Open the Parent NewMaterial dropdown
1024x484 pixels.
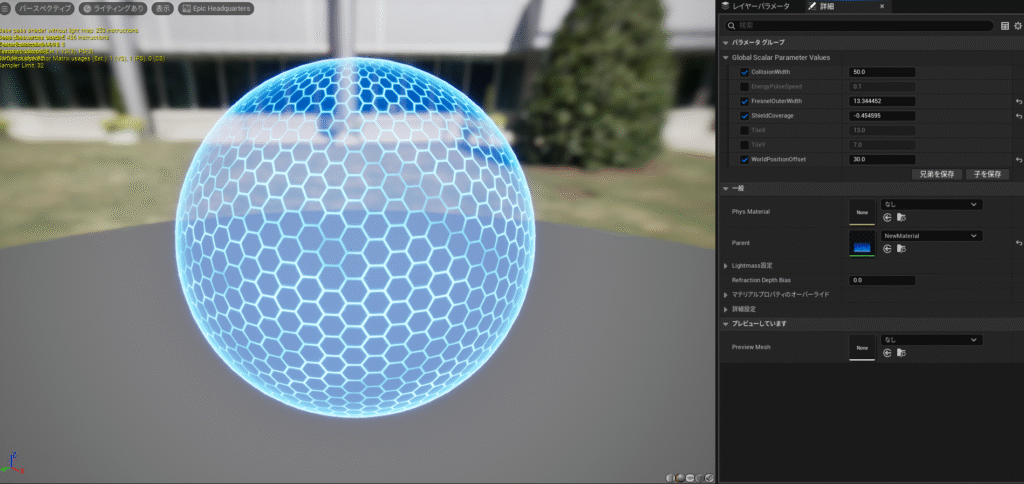[931, 236]
